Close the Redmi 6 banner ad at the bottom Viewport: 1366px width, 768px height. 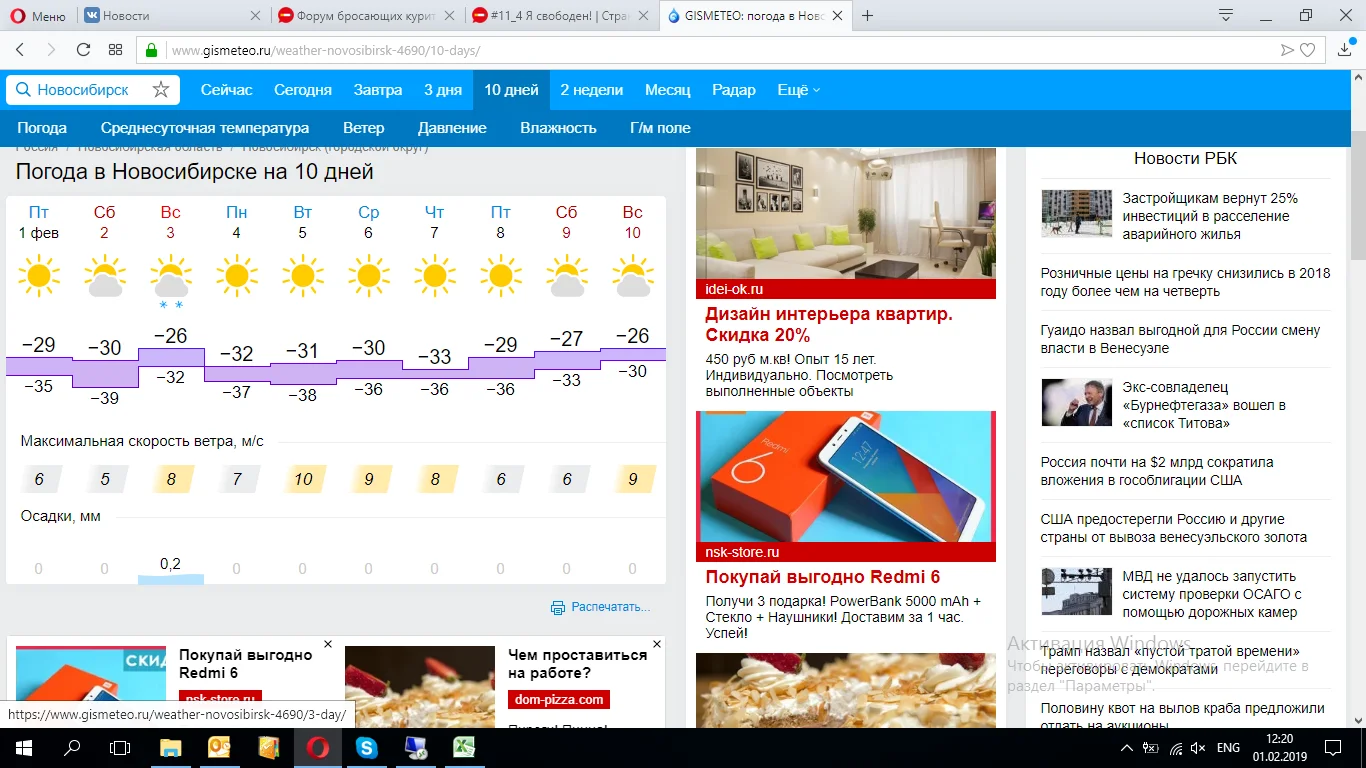(328, 644)
